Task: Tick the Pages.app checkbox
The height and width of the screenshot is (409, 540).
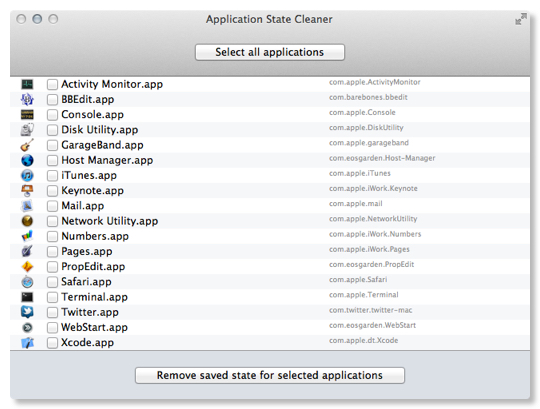Action: pyautogui.click(x=52, y=251)
